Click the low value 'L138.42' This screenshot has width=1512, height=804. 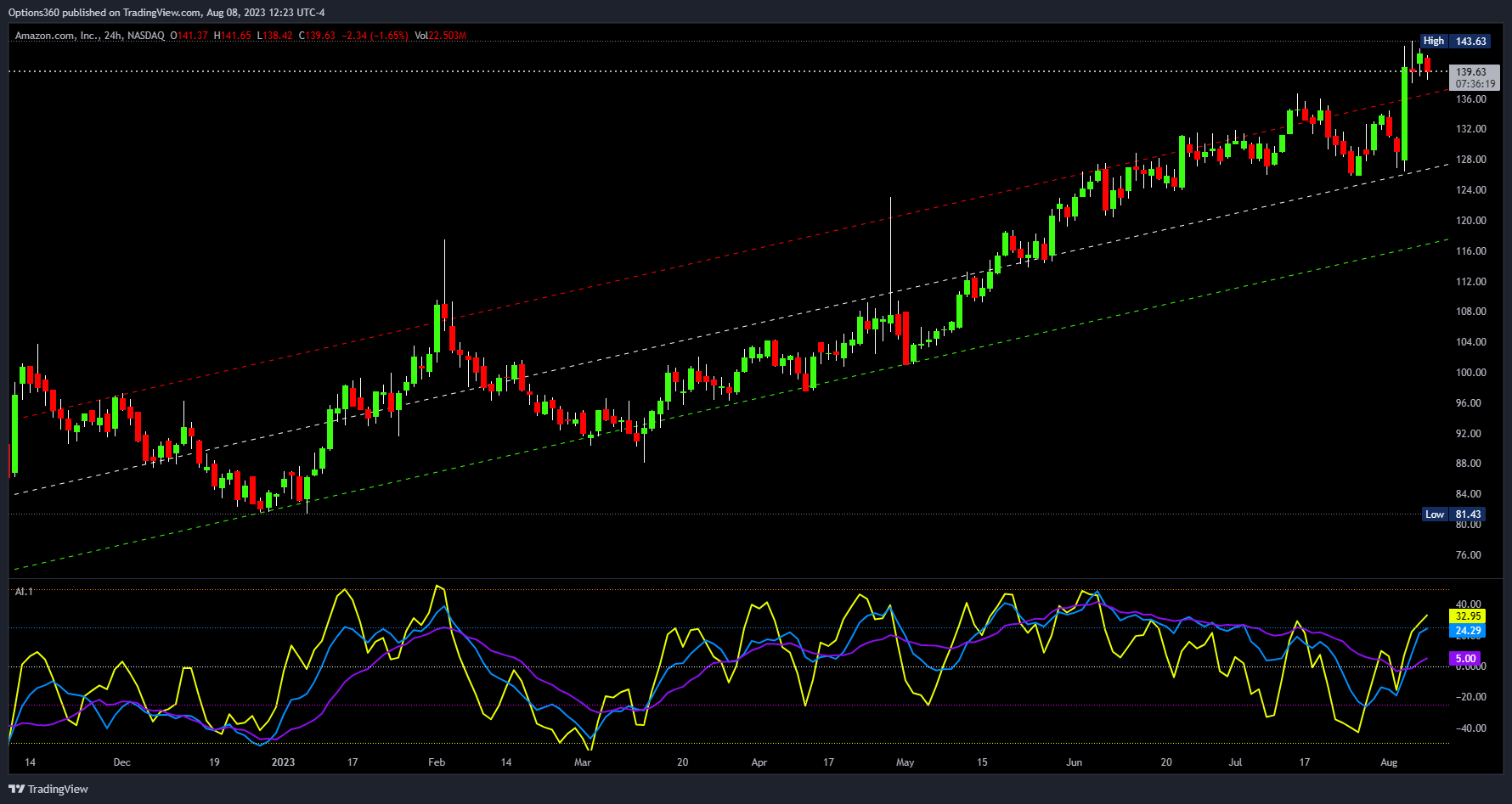[274, 36]
